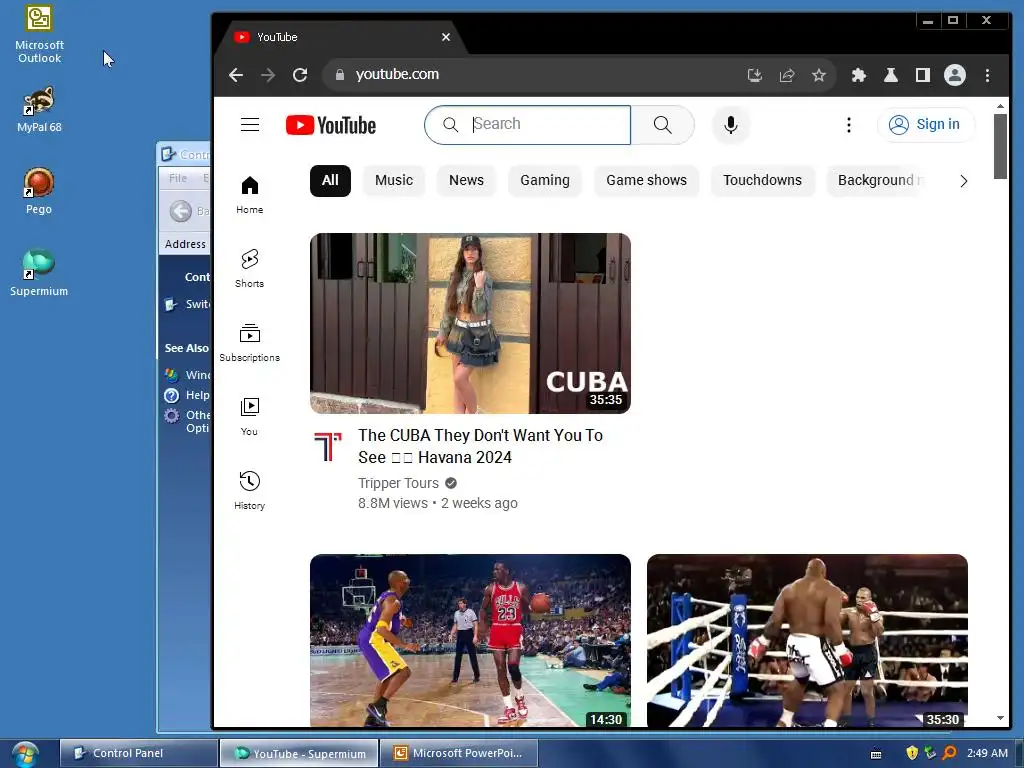The width and height of the screenshot is (1024, 768).
Task: Open the basketball video thumbnail
Action: pyautogui.click(x=470, y=640)
